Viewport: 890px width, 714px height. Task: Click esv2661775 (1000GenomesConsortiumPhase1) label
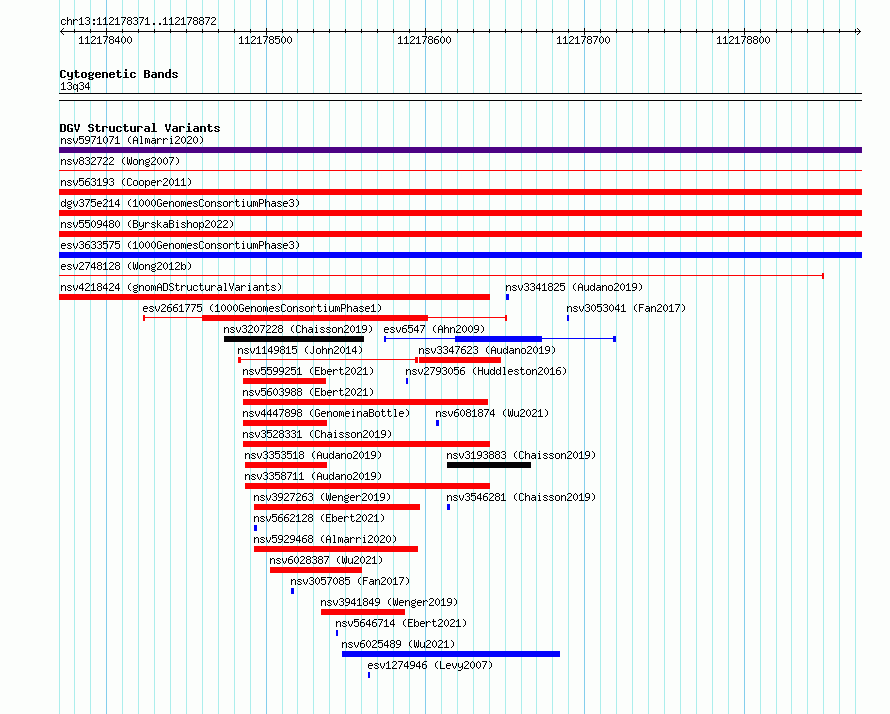click(262, 308)
